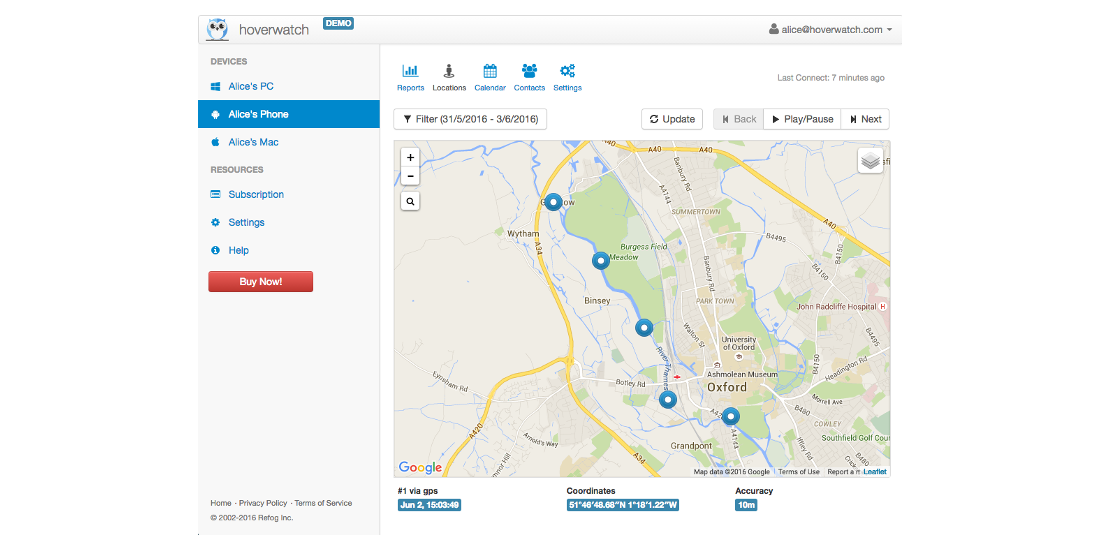Open the Privacy Policy footer link
The width and height of the screenshot is (1100, 550).
[x=263, y=503]
